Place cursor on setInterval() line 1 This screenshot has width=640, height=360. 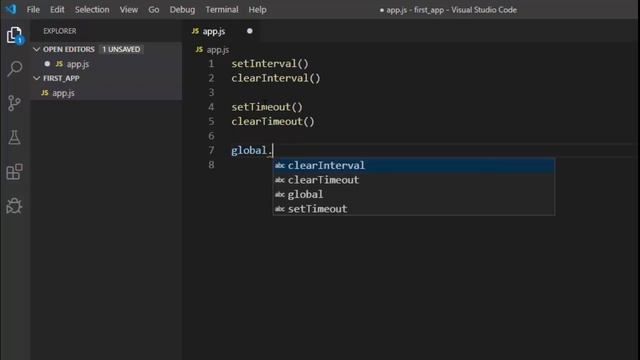click(x=270, y=64)
